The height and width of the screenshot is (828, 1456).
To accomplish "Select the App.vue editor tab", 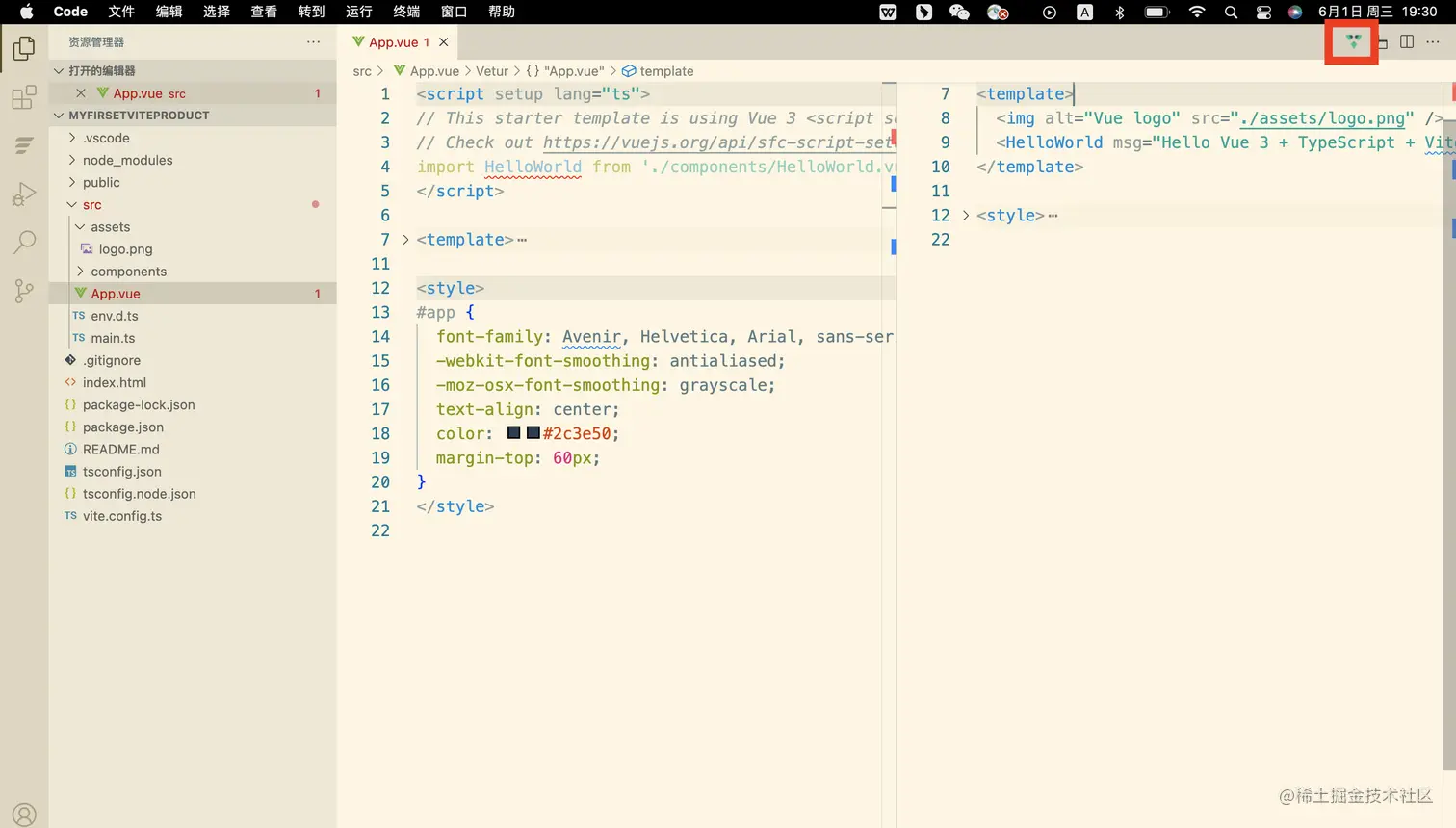I will coord(399,42).
